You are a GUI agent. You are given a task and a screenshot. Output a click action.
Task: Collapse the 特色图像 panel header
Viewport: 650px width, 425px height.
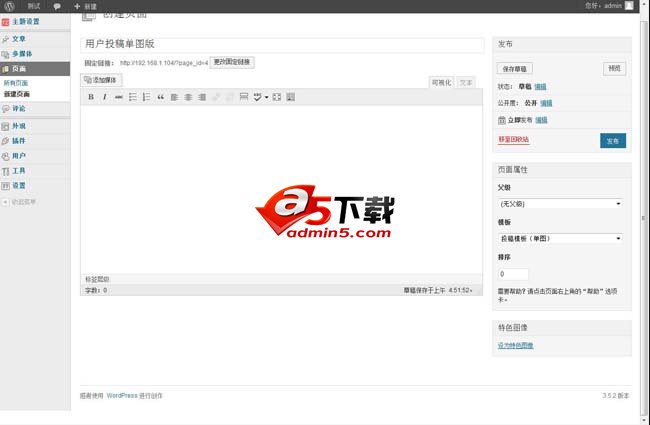(562, 328)
